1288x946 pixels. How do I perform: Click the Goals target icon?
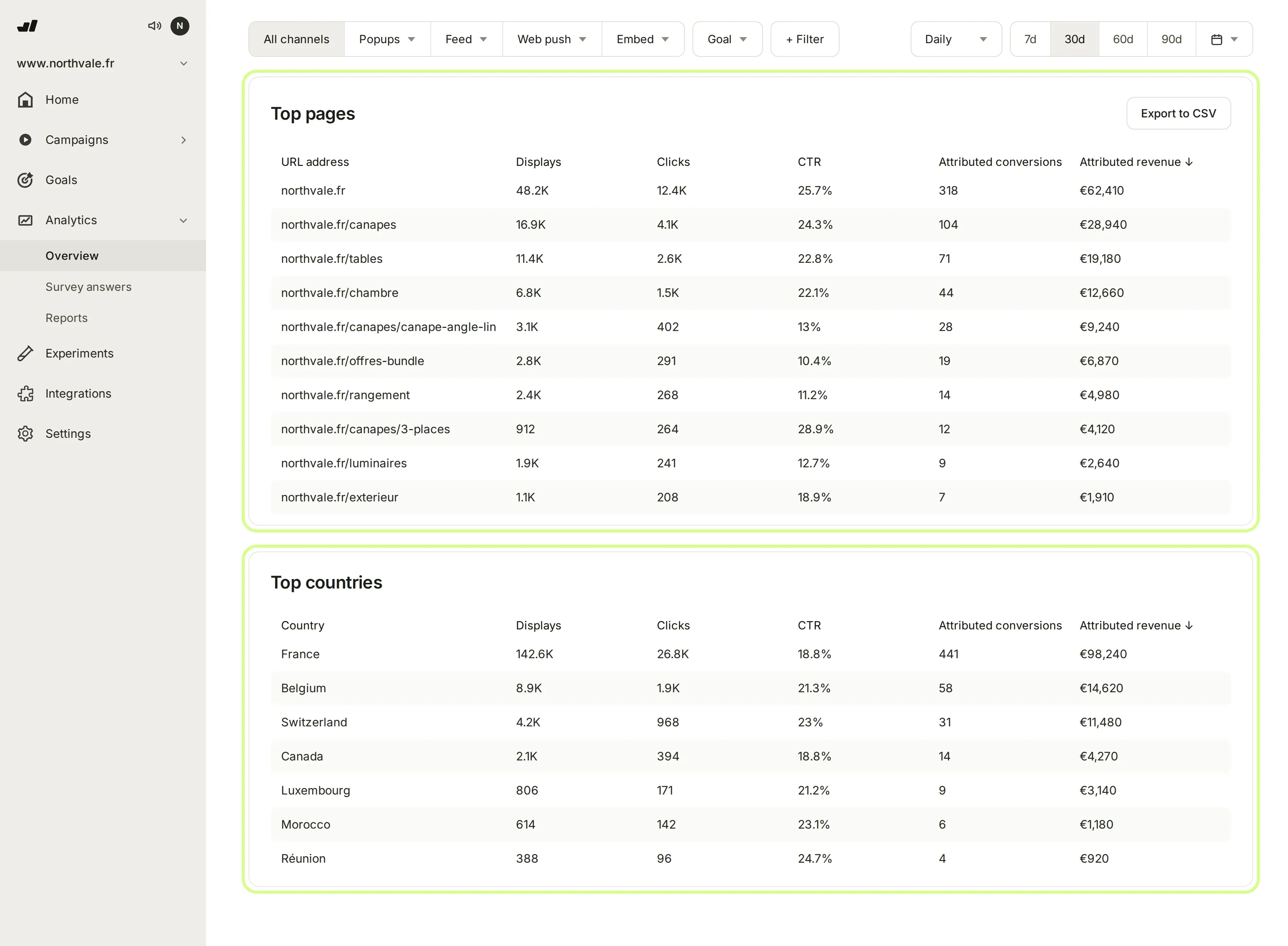click(x=25, y=180)
